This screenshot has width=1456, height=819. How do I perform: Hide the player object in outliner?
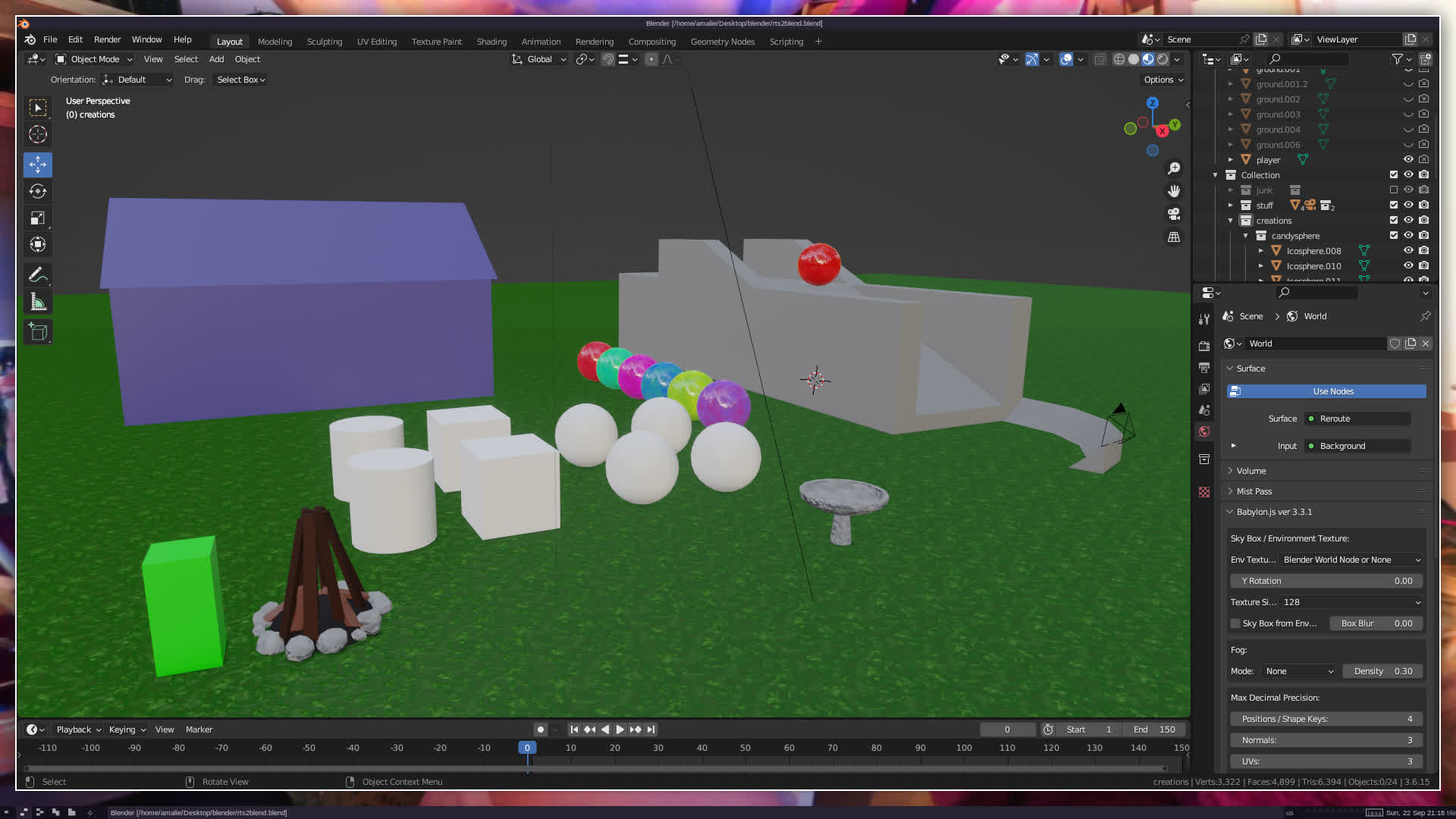click(1408, 160)
